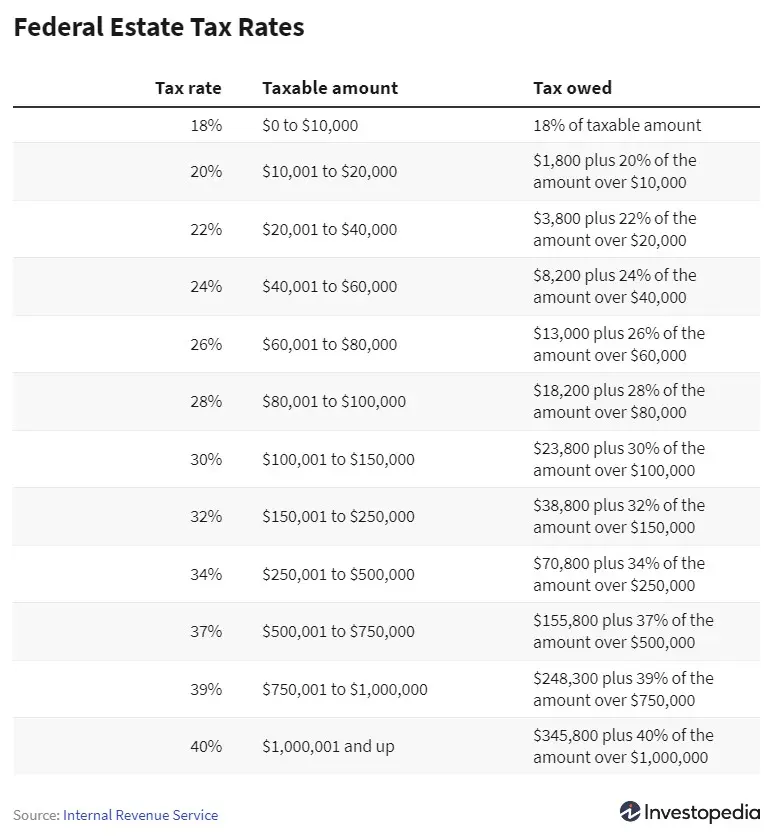This screenshot has width=782, height=836.
Task: Click the $70,800 plus 34% cell
Action: click(x=619, y=574)
